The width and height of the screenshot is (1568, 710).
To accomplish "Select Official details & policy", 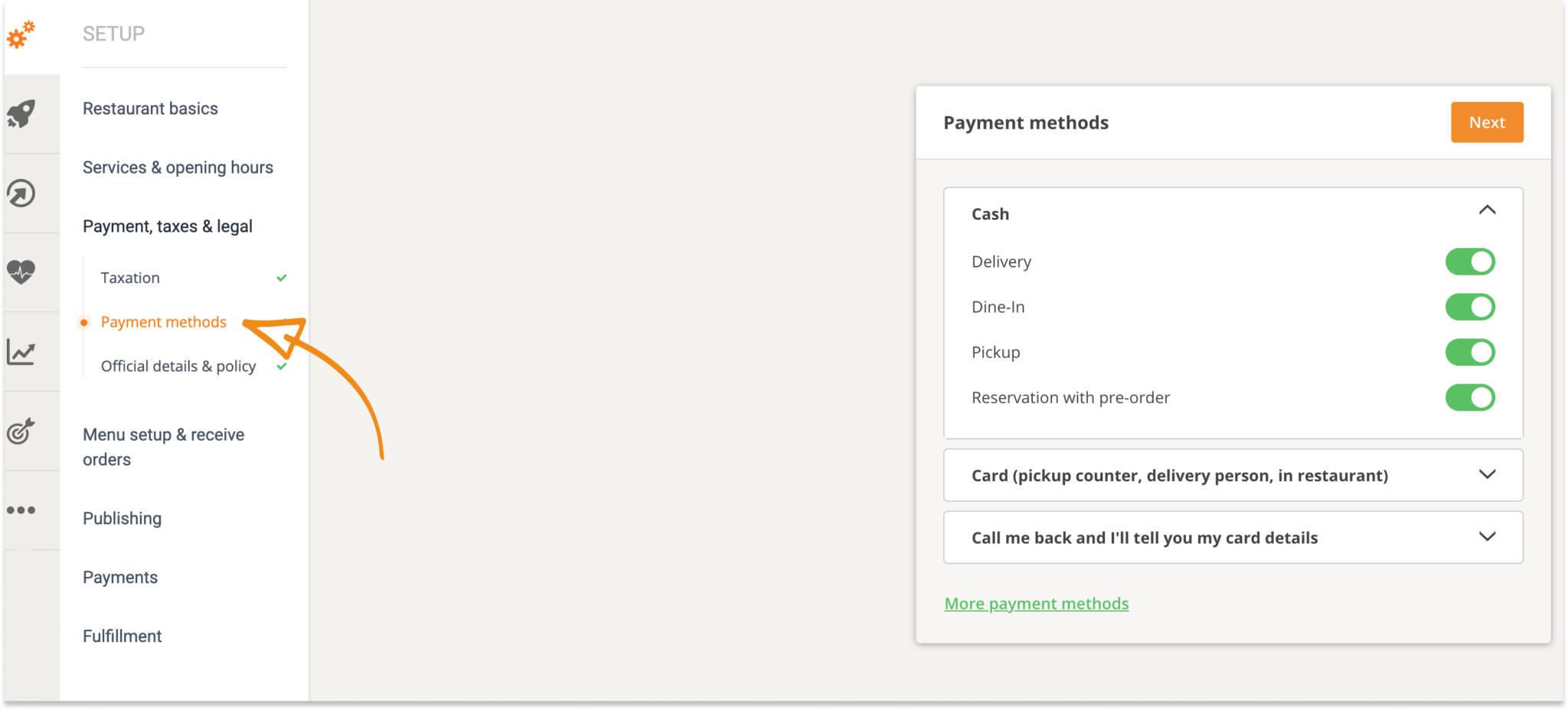I will [x=178, y=366].
